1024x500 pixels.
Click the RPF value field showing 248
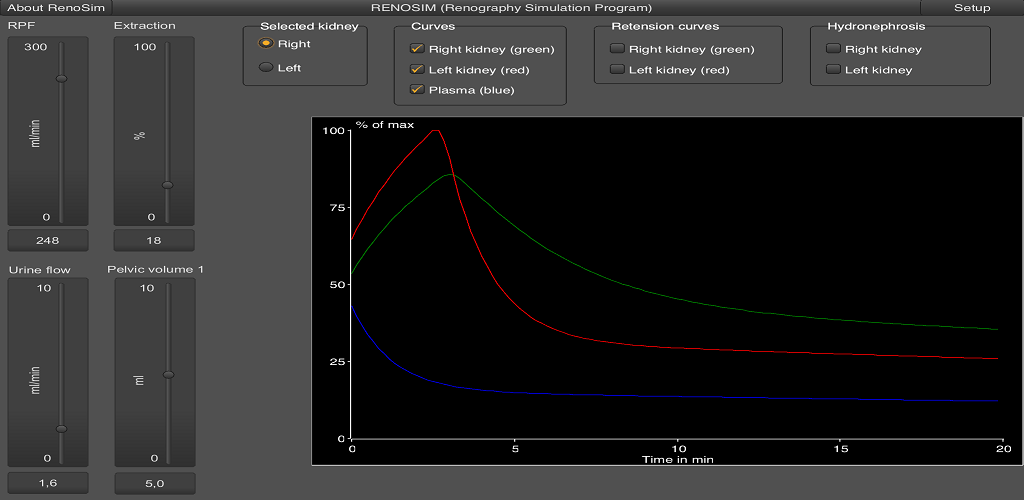48,240
